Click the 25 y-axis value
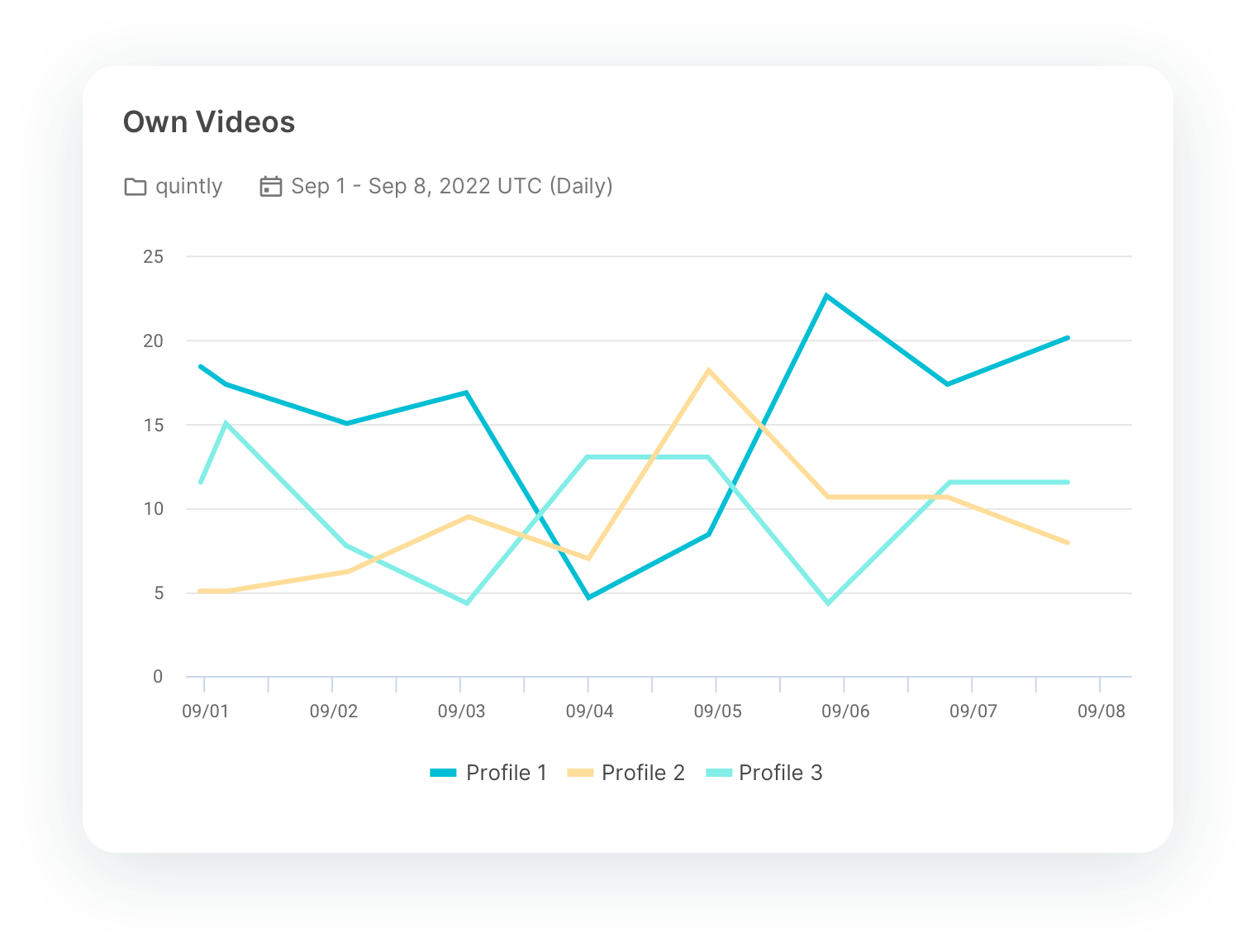The image size is (1256, 952). 154,257
